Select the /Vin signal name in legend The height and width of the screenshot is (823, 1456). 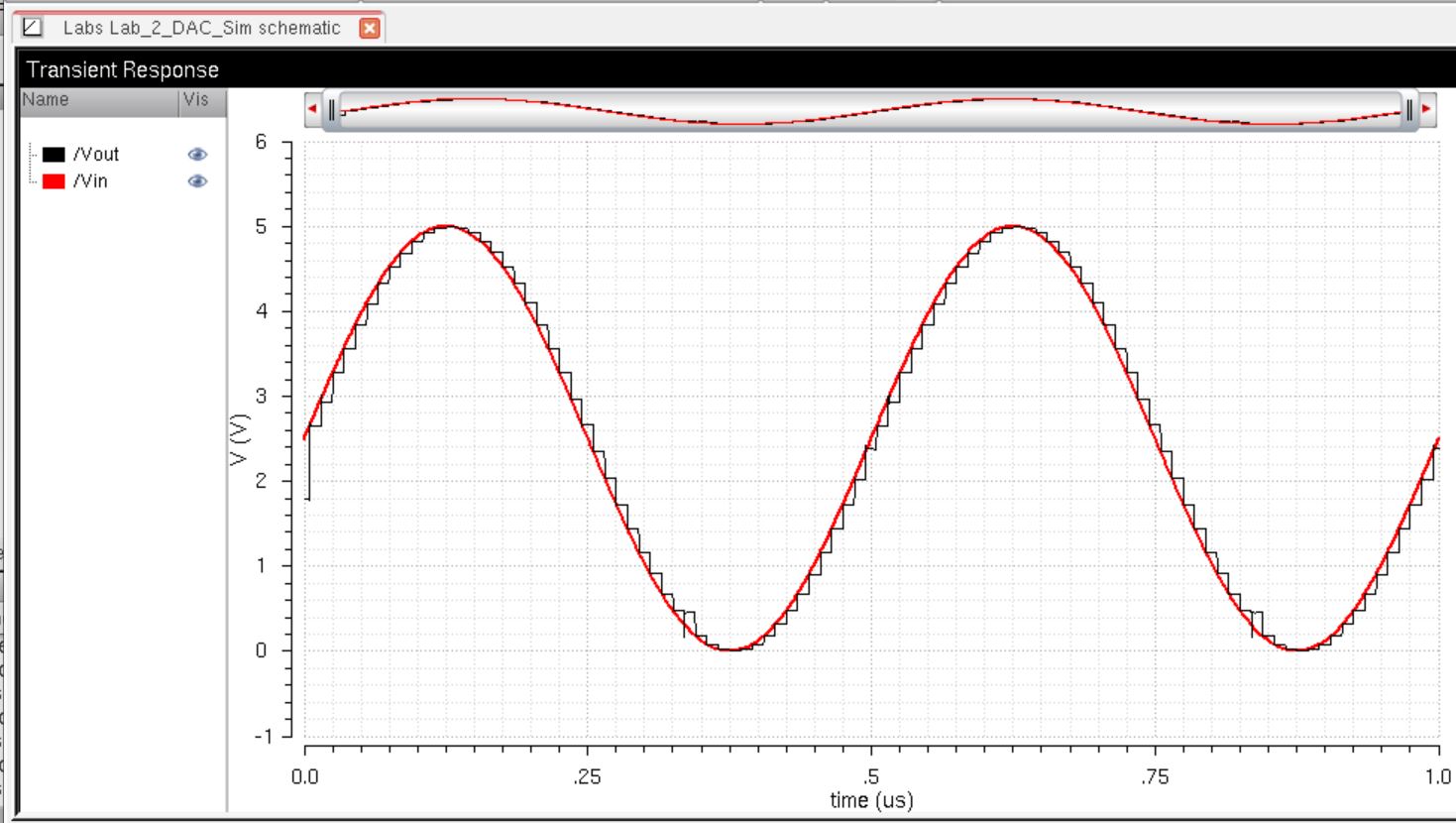[90, 181]
